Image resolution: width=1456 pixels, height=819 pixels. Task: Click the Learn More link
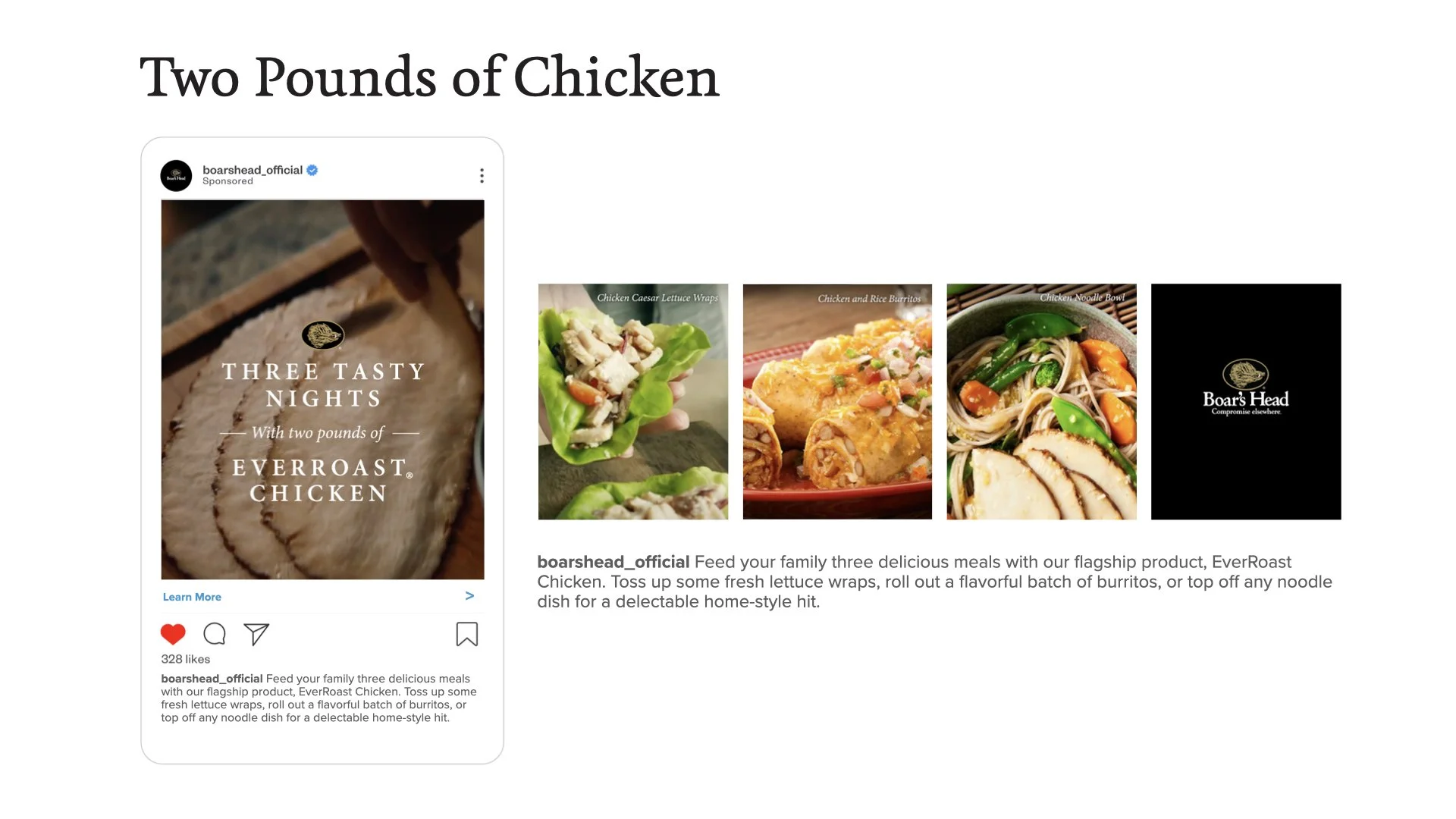[192, 597]
